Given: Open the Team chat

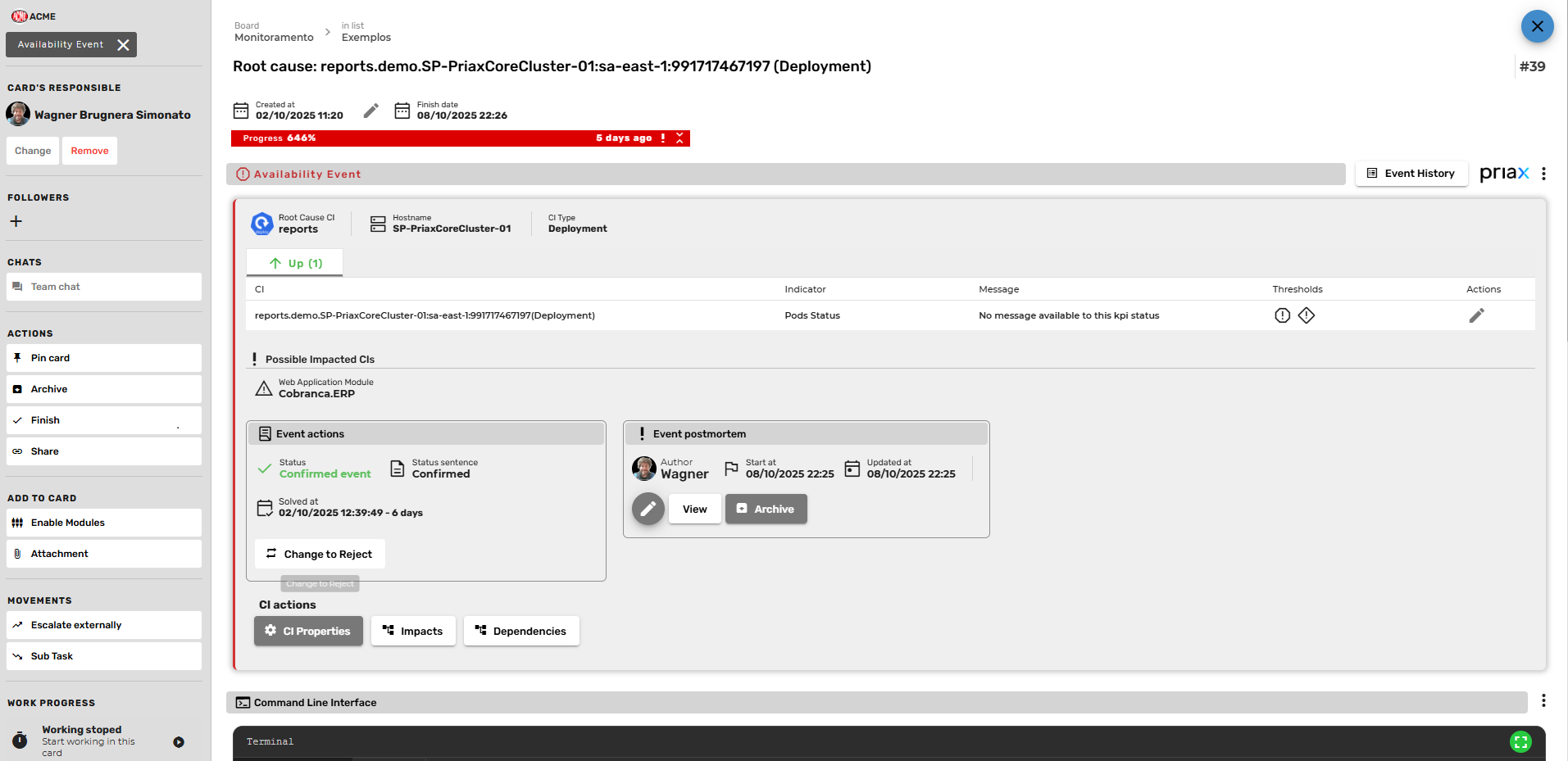Looking at the screenshot, I should [x=104, y=287].
